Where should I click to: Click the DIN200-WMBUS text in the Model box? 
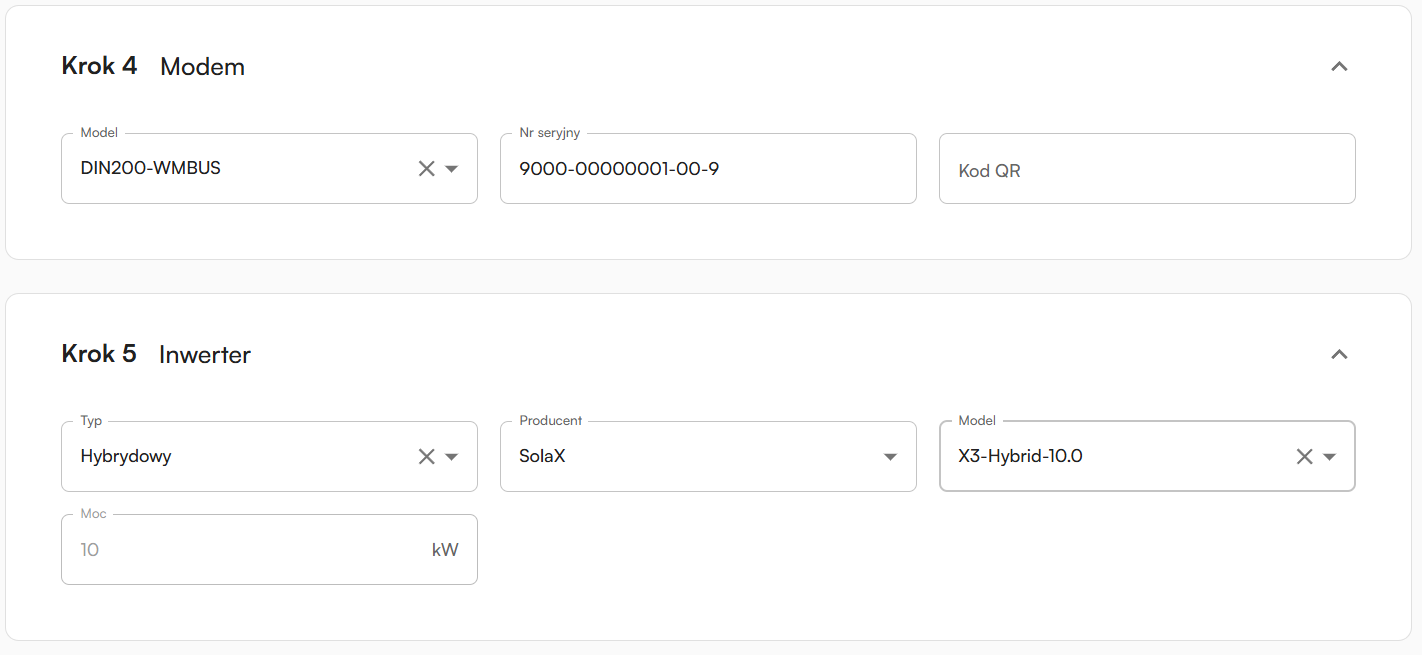[151, 168]
